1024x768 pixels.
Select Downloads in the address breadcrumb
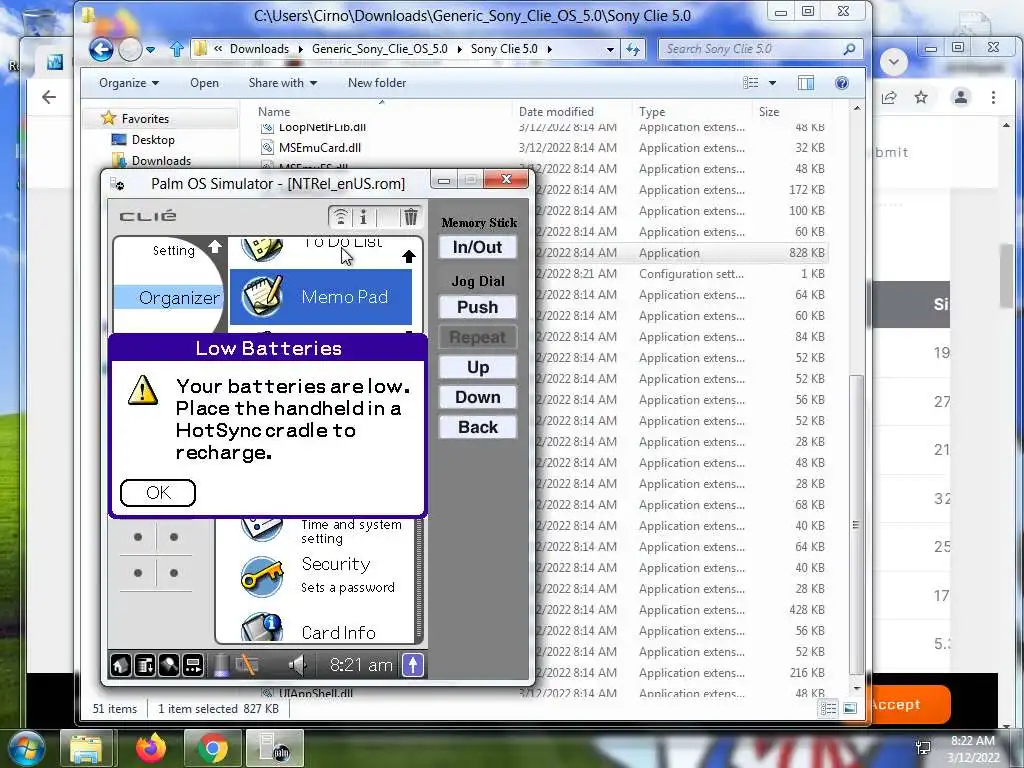point(259,49)
